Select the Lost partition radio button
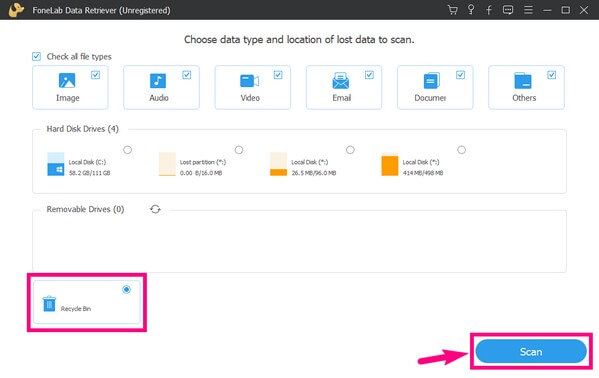Viewport: 599px width, 378px height. (x=239, y=150)
